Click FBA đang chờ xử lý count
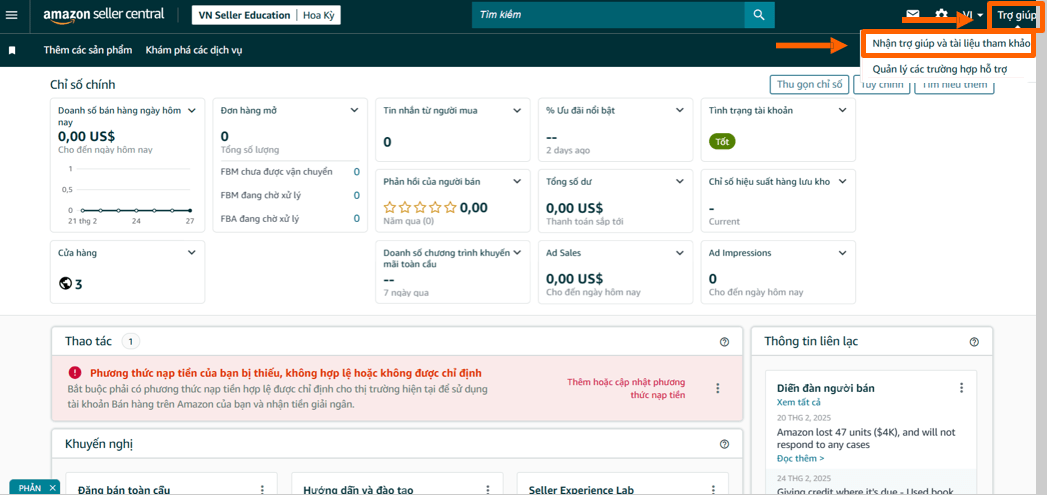The height and width of the screenshot is (495, 1047). coord(357,218)
